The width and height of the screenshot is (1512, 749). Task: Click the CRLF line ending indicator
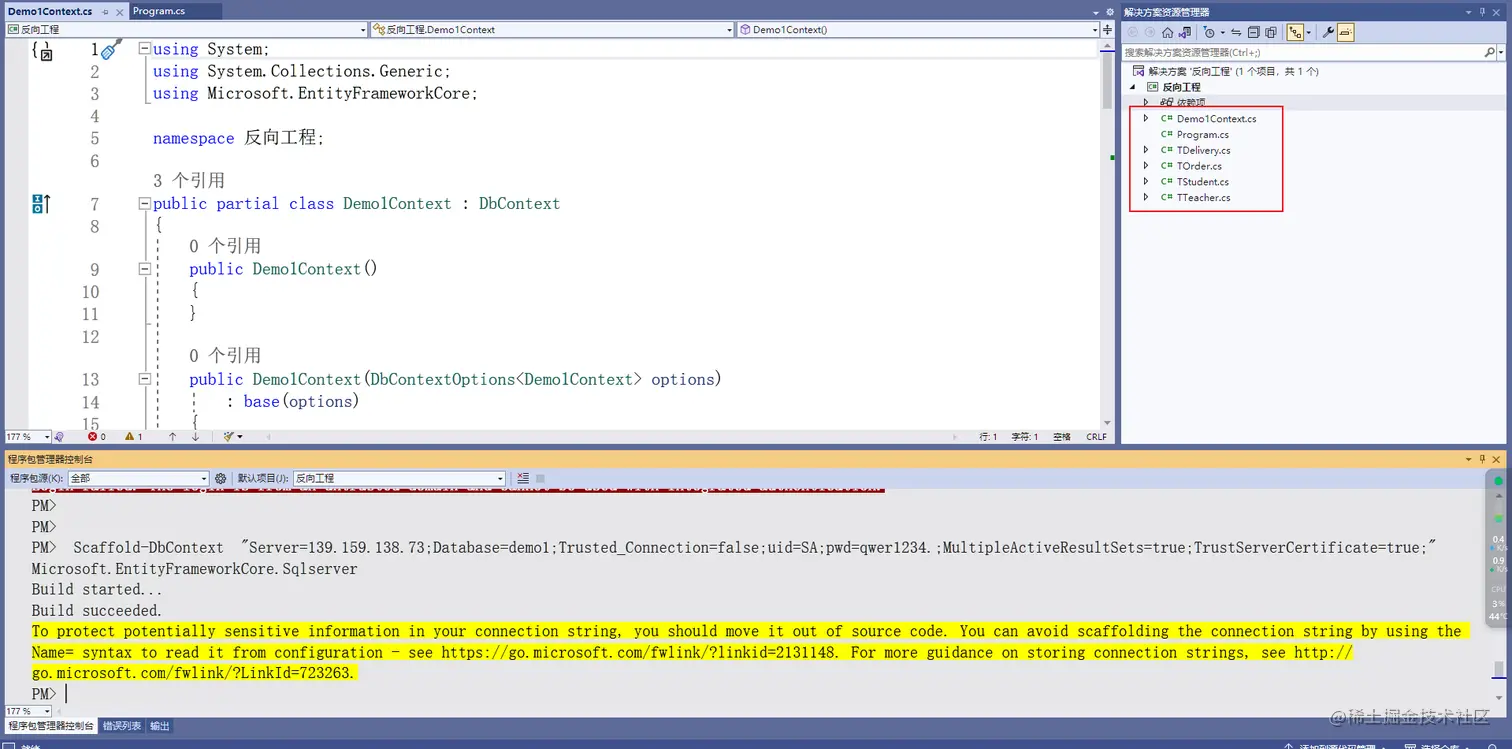[1096, 437]
